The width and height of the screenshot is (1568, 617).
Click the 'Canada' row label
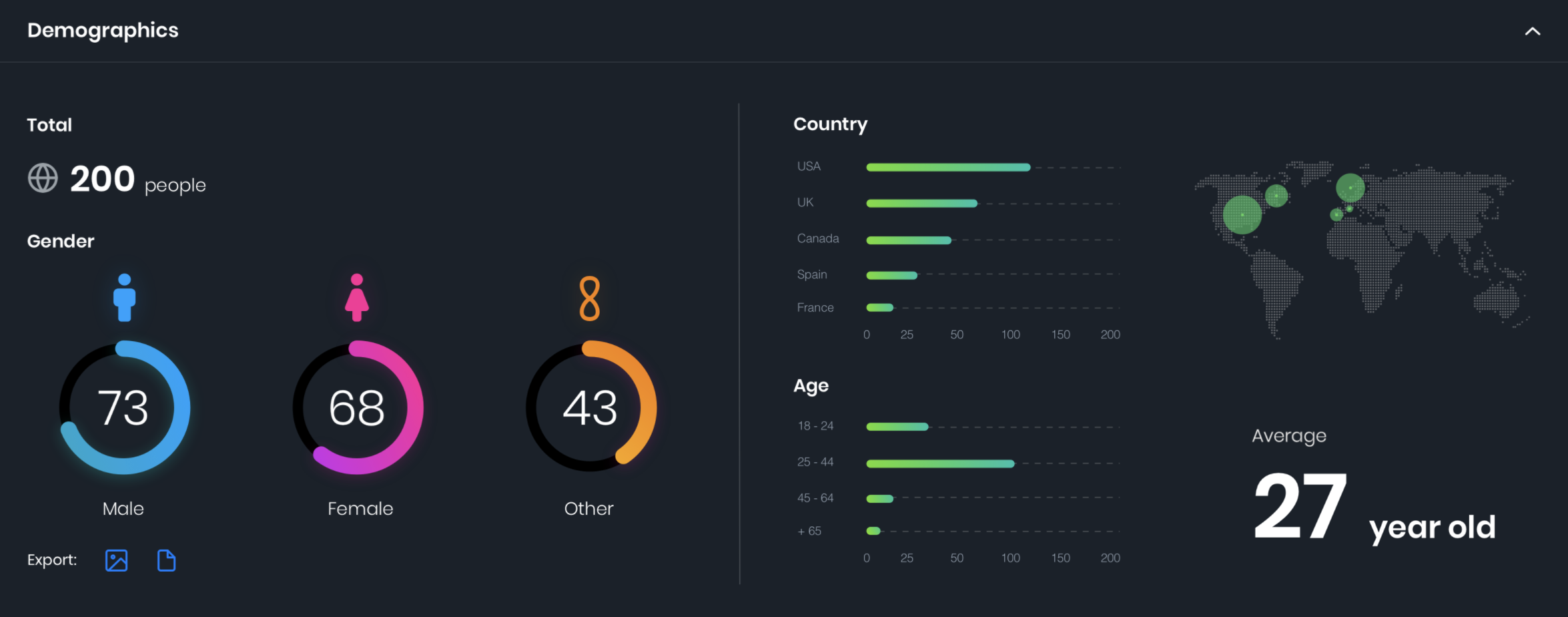(x=818, y=238)
